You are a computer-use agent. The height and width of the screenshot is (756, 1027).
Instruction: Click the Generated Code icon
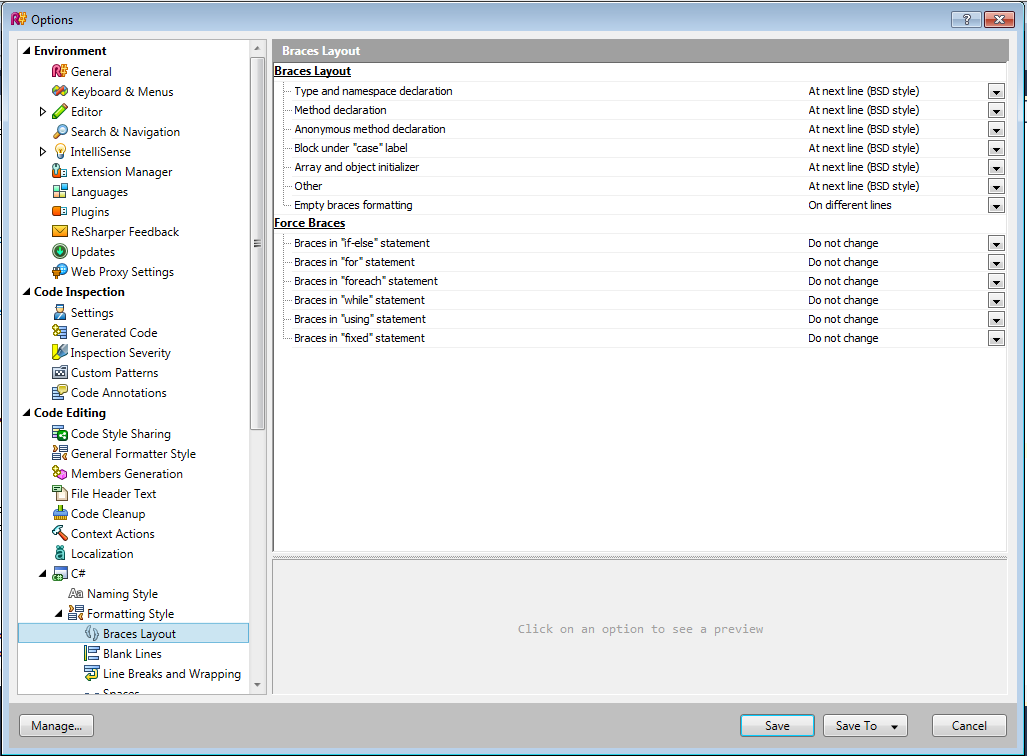(60, 332)
